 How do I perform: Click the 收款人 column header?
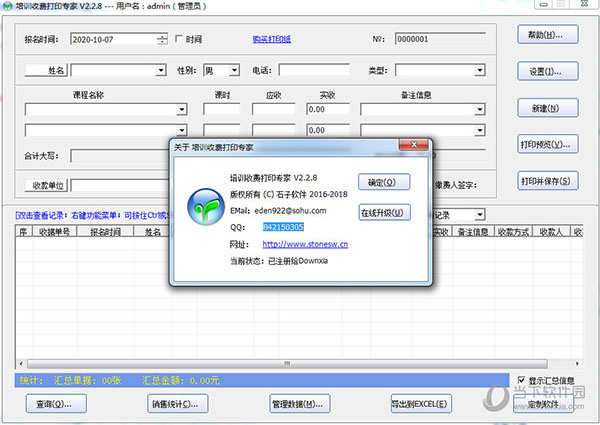pos(551,231)
